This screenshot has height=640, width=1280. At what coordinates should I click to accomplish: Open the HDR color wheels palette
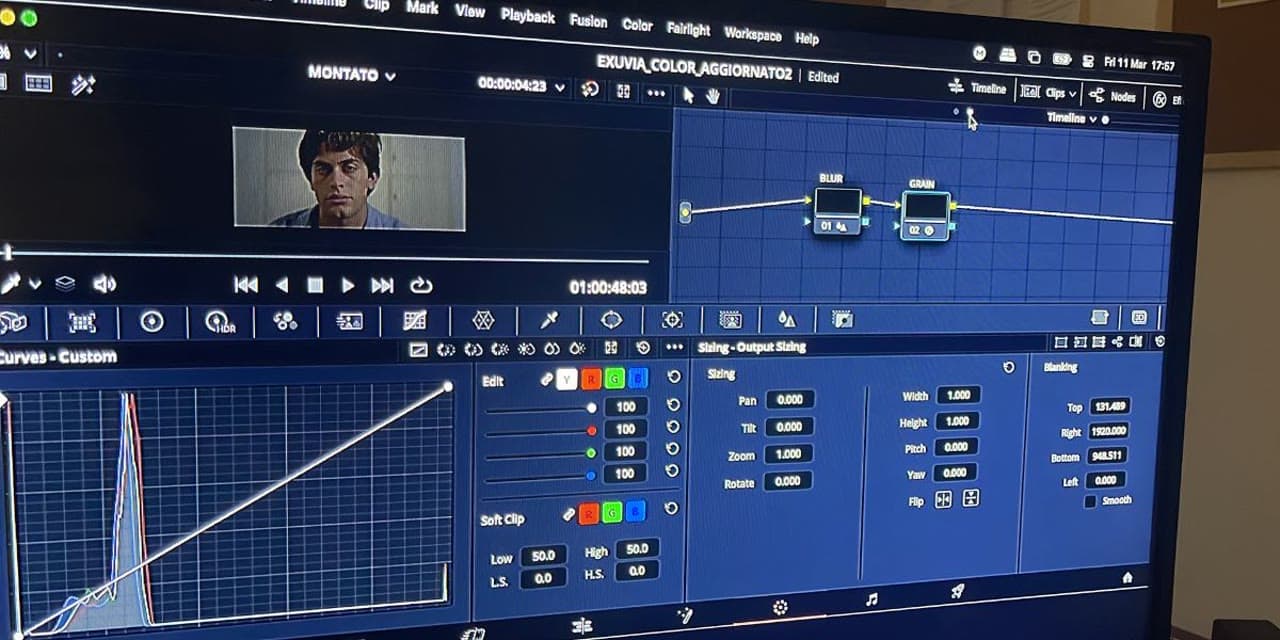pos(219,321)
